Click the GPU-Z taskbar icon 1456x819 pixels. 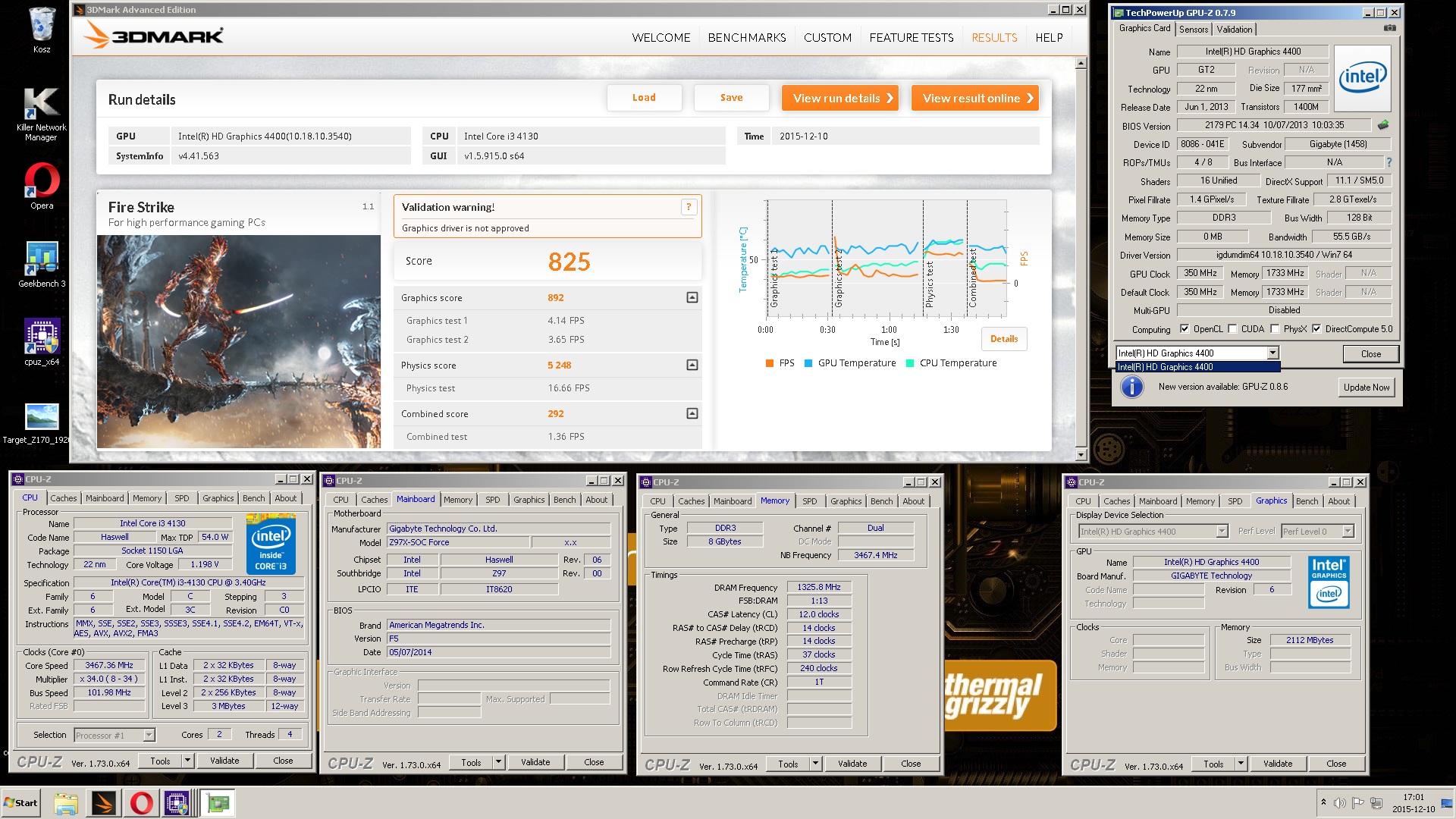click(218, 803)
